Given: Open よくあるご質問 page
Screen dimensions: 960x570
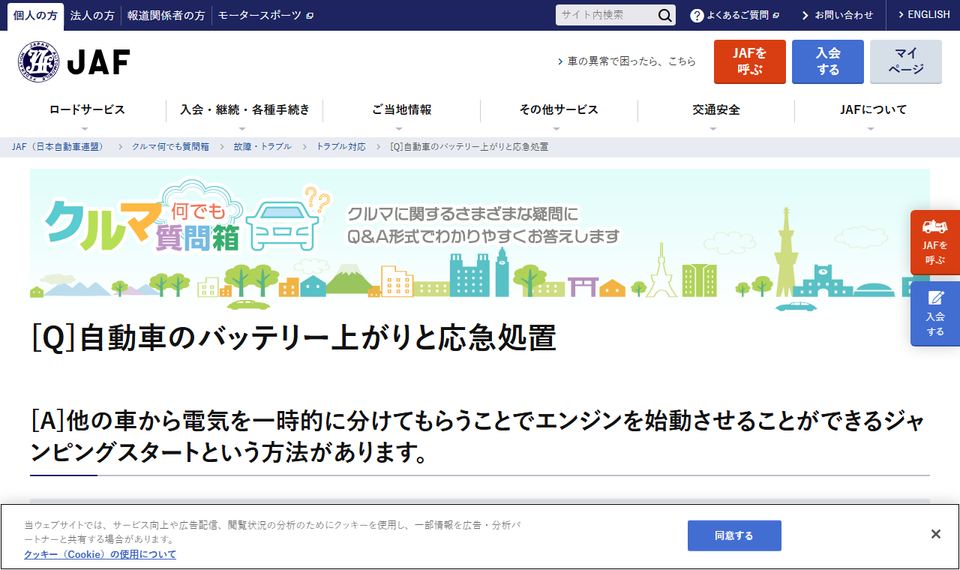Looking at the screenshot, I should click(737, 15).
